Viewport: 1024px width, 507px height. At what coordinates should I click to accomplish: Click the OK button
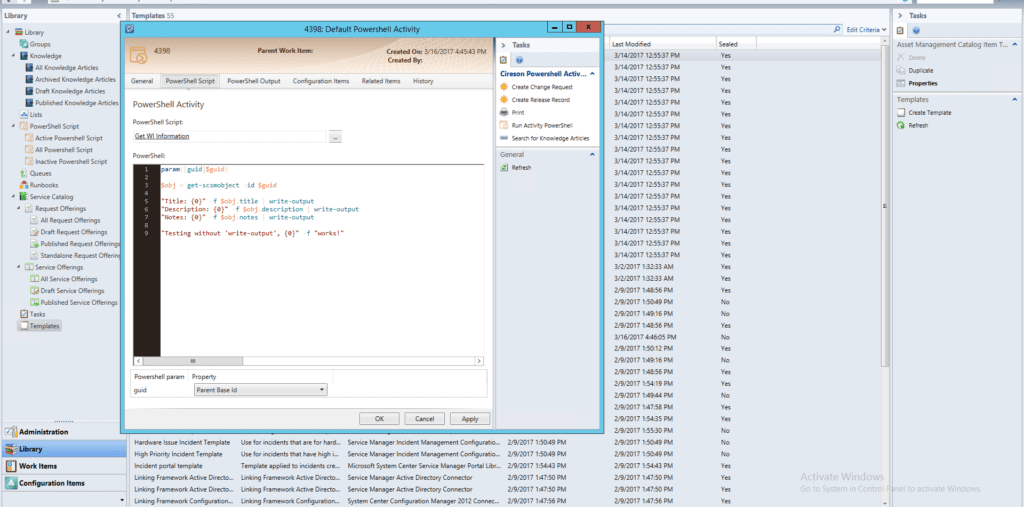[379, 419]
